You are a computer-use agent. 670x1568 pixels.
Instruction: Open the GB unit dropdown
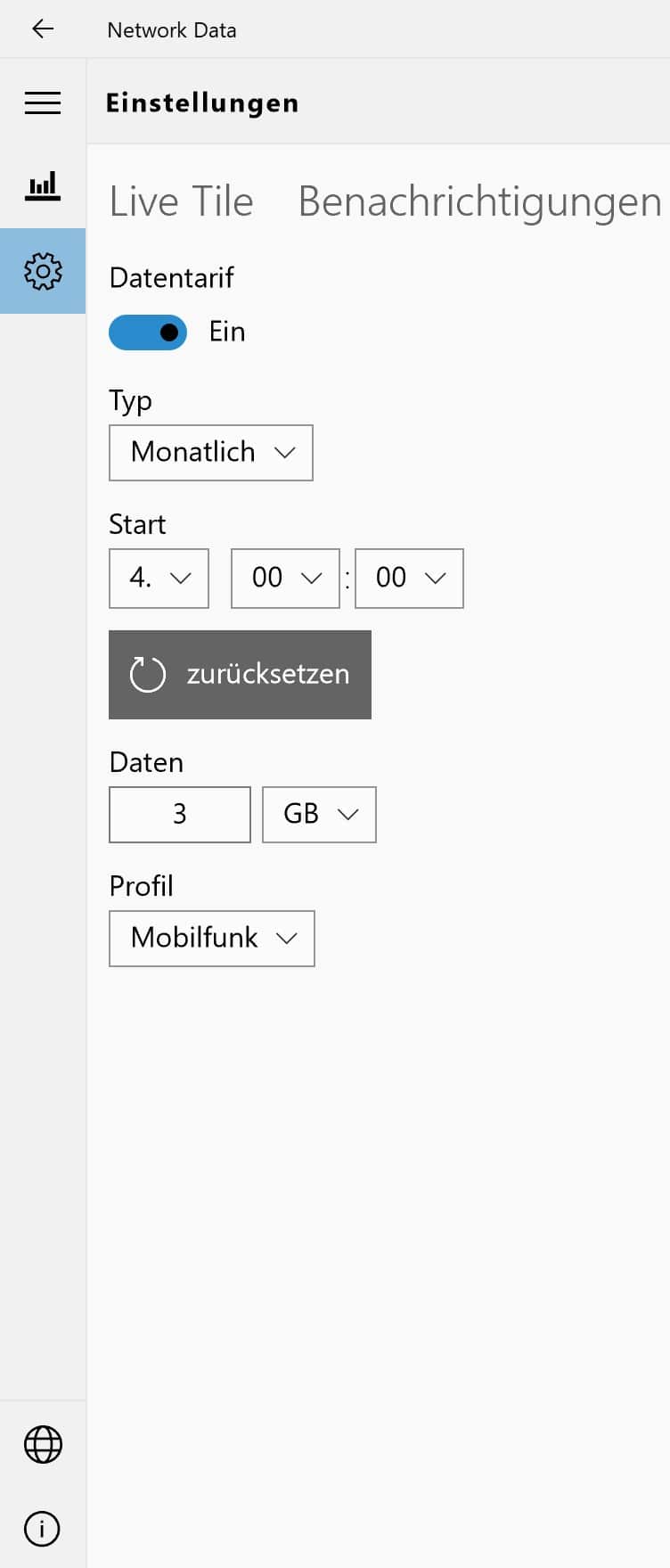coord(319,814)
